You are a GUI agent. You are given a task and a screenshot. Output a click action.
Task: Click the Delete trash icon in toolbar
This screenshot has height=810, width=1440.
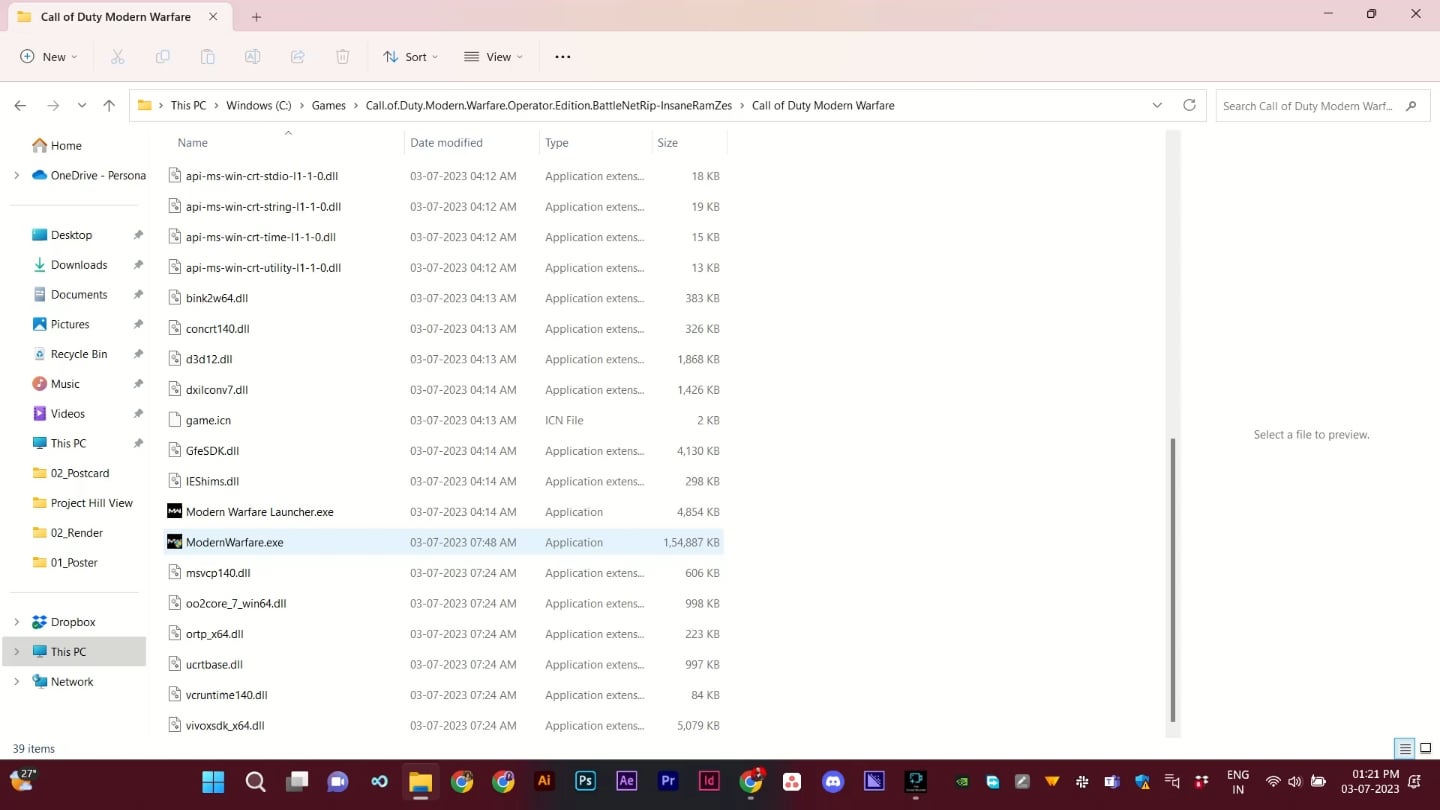click(342, 57)
